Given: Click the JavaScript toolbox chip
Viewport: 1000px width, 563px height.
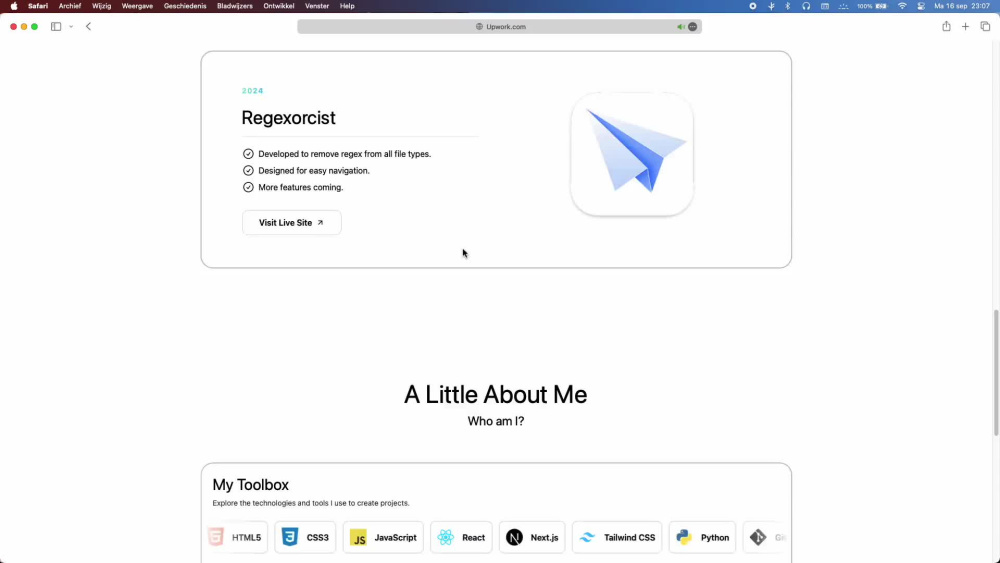Looking at the screenshot, I should point(383,537).
